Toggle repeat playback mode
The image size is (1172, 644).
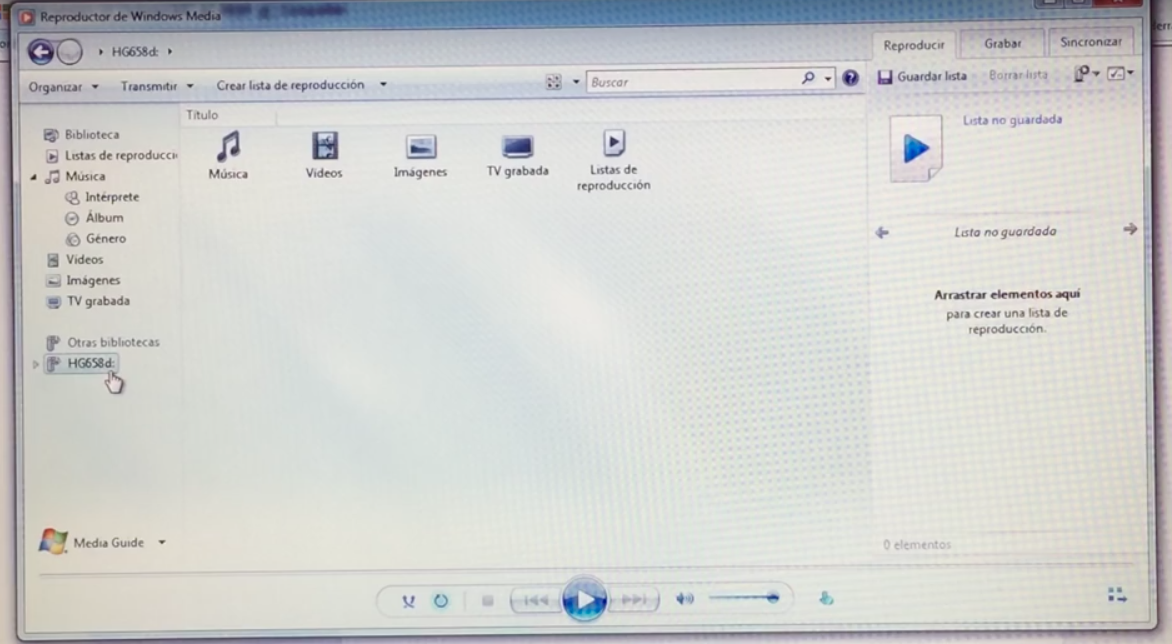[x=440, y=600]
